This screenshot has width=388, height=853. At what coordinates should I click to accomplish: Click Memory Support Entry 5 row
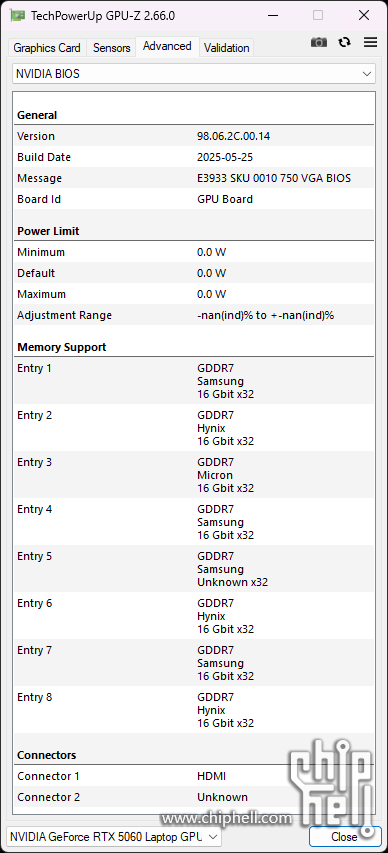click(x=194, y=569)
